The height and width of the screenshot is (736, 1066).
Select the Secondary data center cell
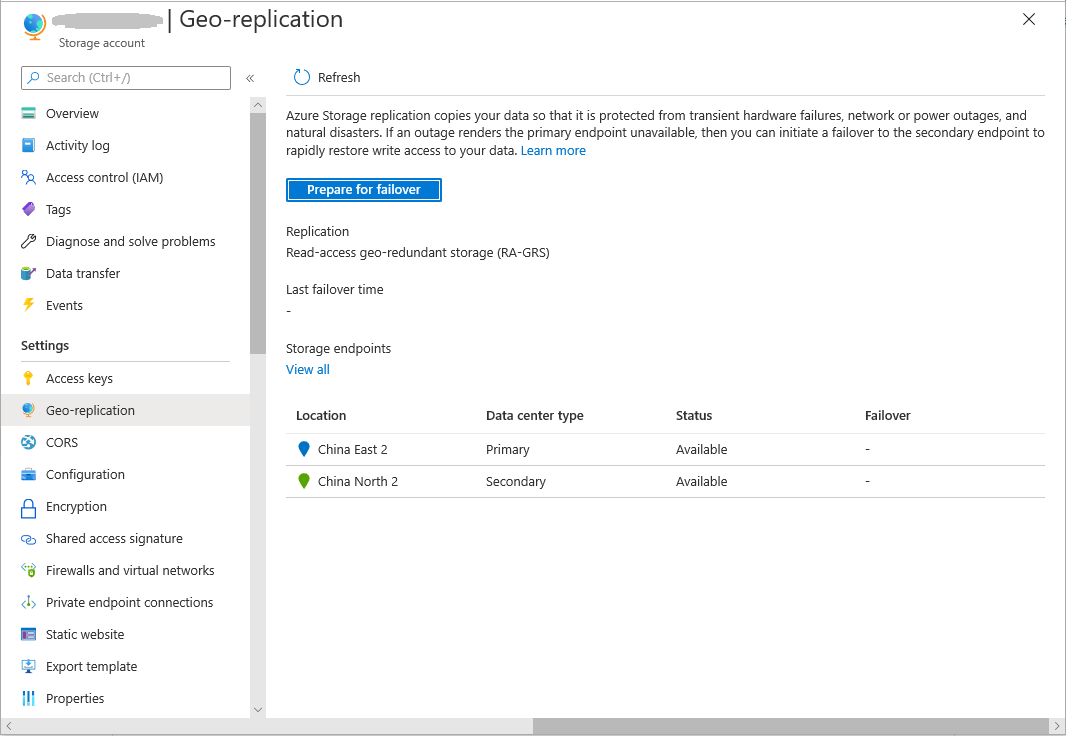click(515, 482)
